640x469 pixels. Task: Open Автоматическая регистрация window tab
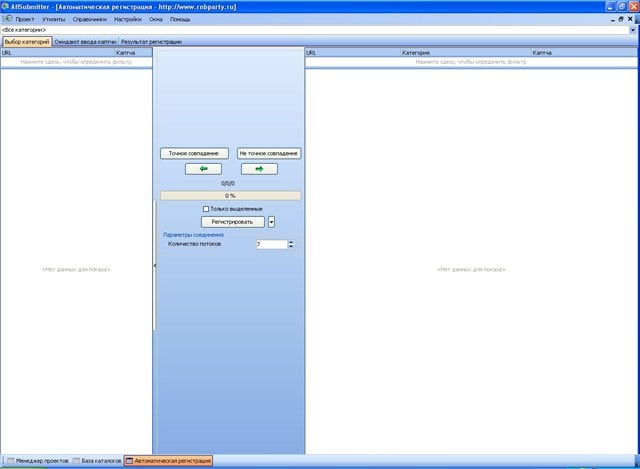tap(168, 461)
